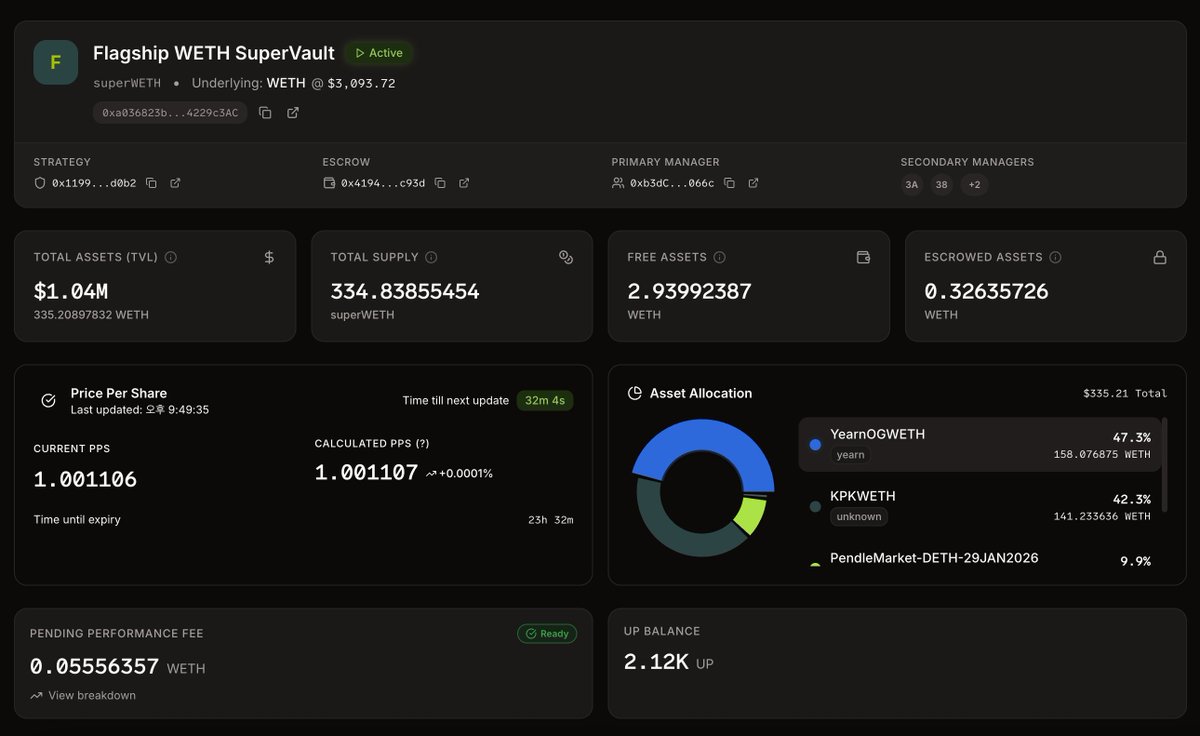Copy the vault contract address
The height and width of the screenshot is (736, 1200).
tap(265, 112)
